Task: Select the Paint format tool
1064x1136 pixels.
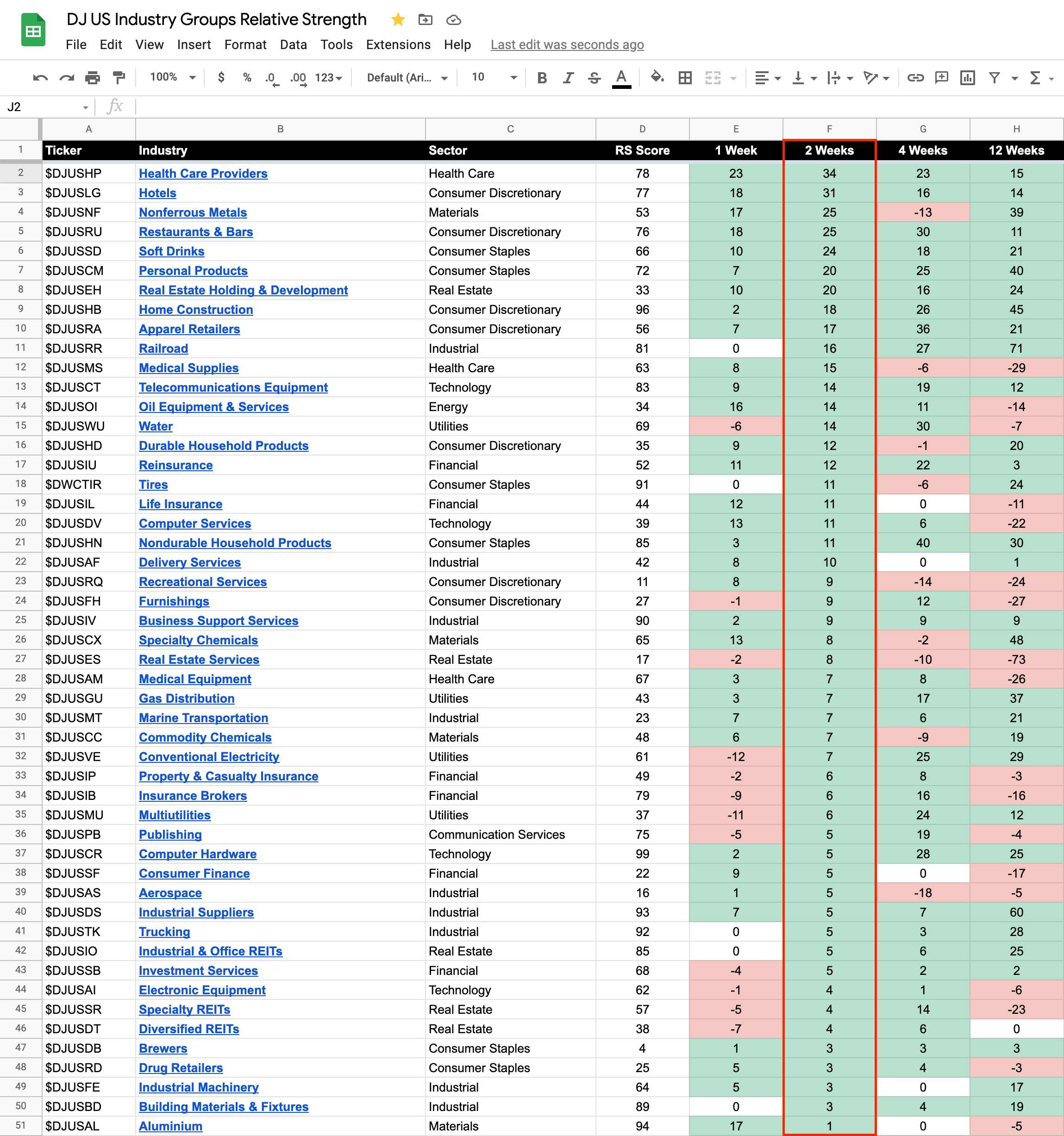Action: pyautogui.click(x=119, y=78)
